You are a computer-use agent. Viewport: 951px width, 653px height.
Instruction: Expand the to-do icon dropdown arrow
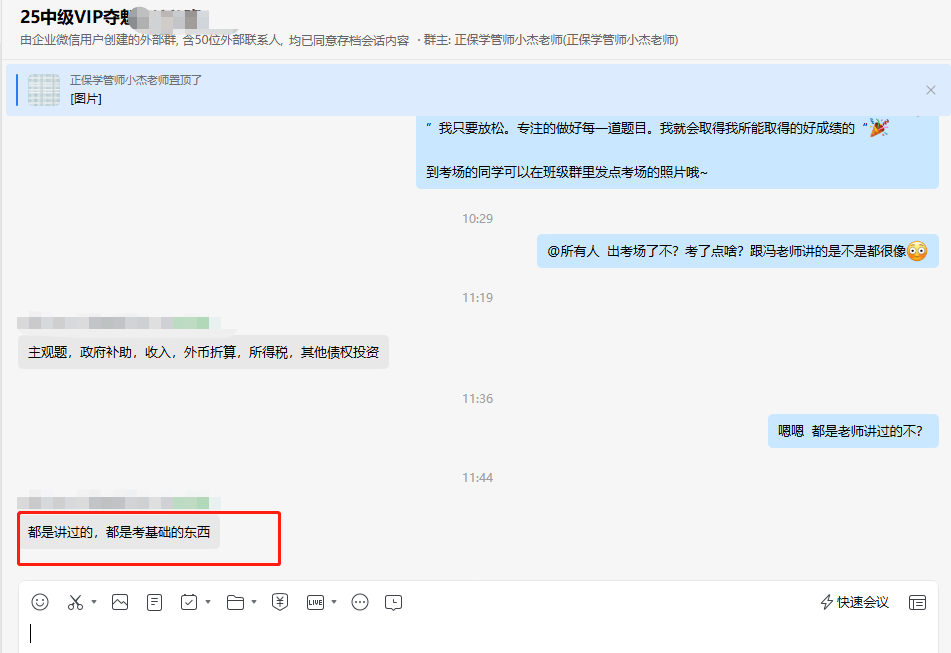coord(207,602)
